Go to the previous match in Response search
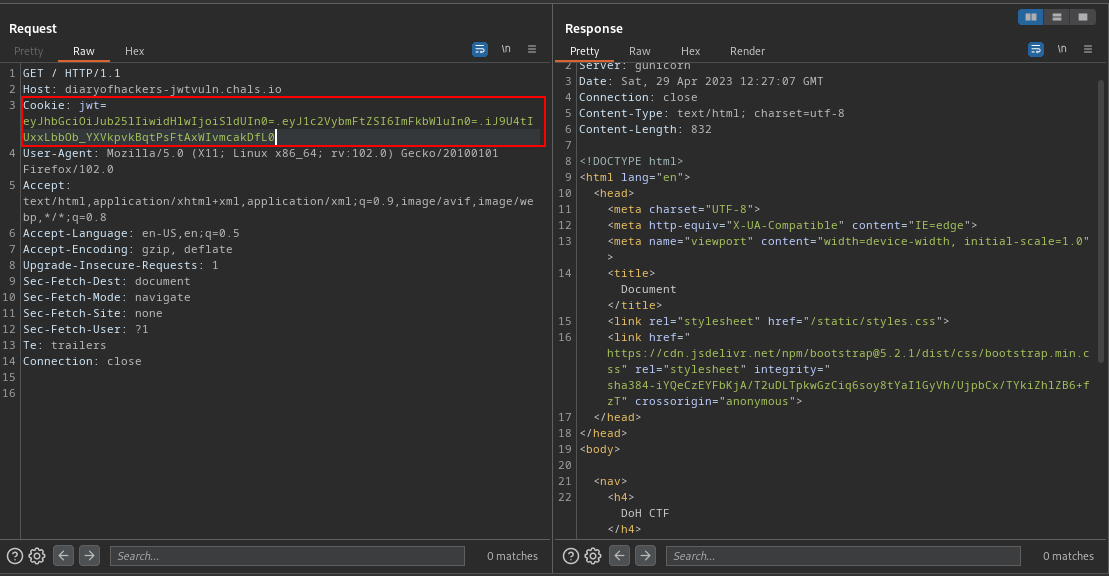Image resolution: width=1109 pixels, height=576 pixels. [619, 555]
